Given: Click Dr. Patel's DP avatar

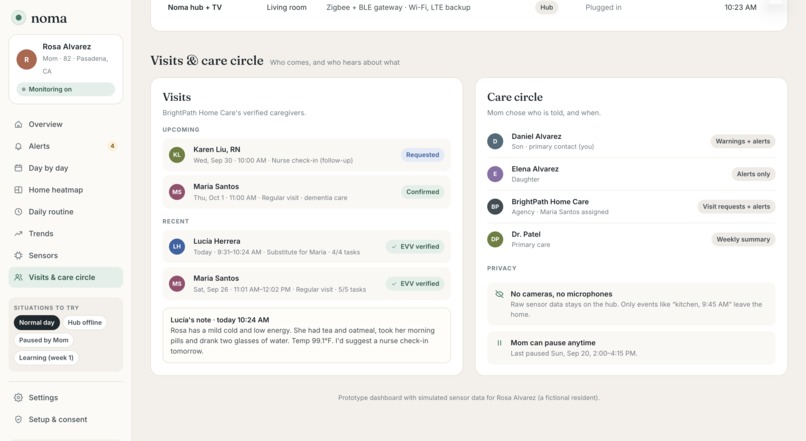Looking at the screenshot, I should (495, 240).
